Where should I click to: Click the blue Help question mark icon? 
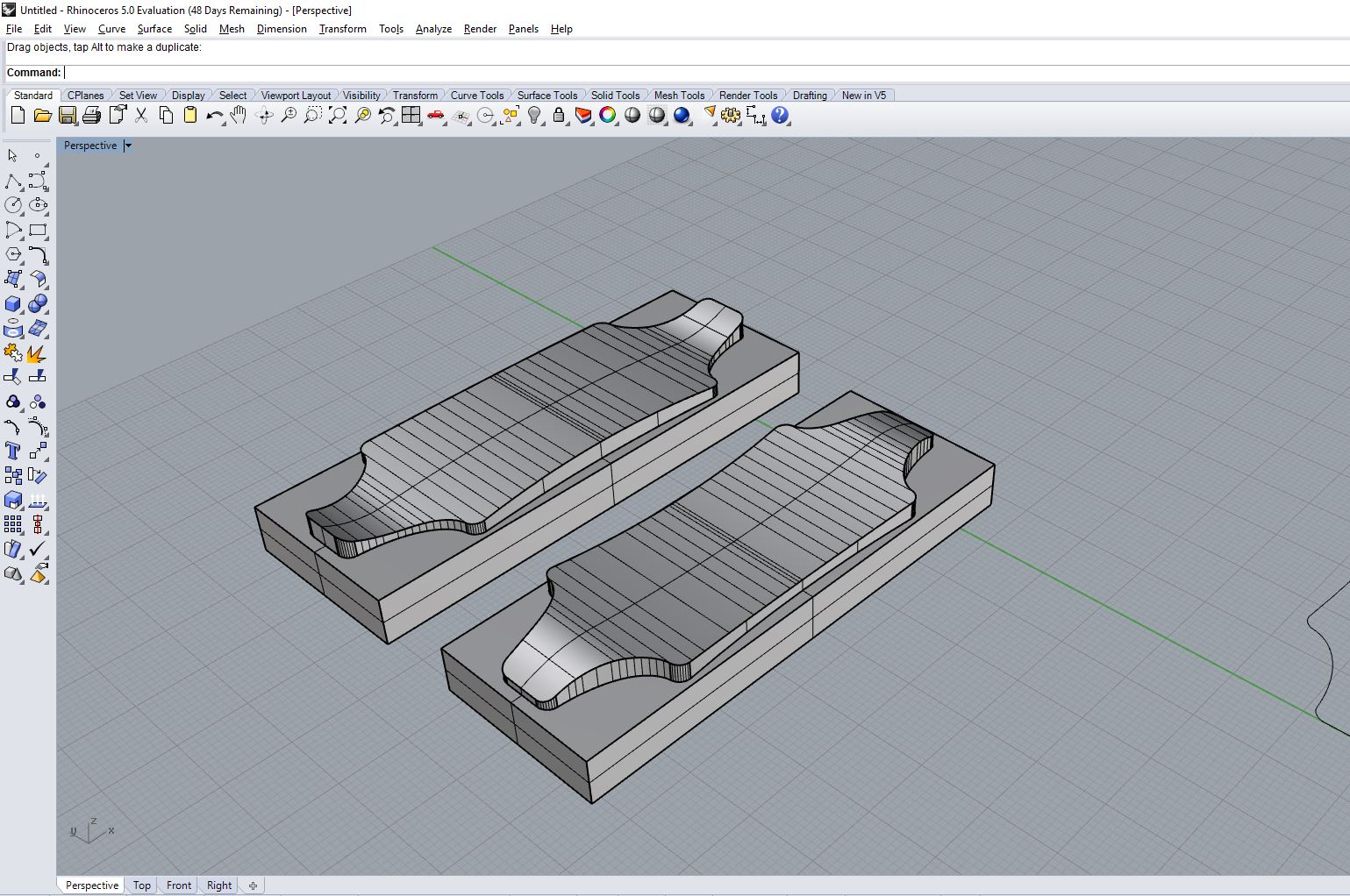[780, 115]
